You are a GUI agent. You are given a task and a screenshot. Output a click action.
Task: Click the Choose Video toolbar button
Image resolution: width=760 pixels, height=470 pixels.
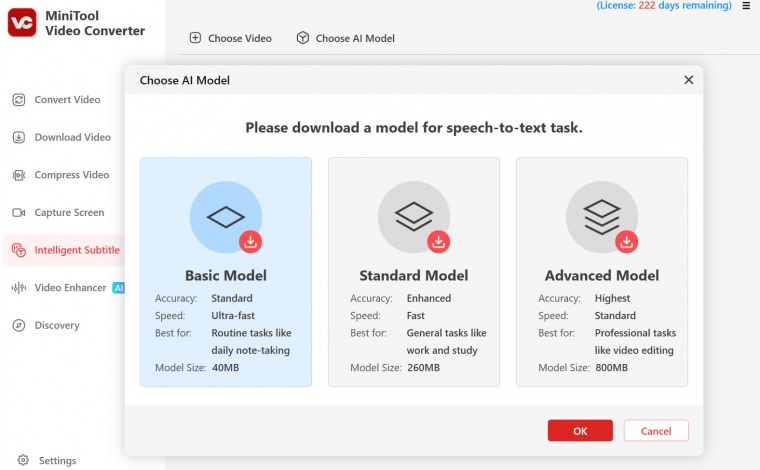(231, 38)
